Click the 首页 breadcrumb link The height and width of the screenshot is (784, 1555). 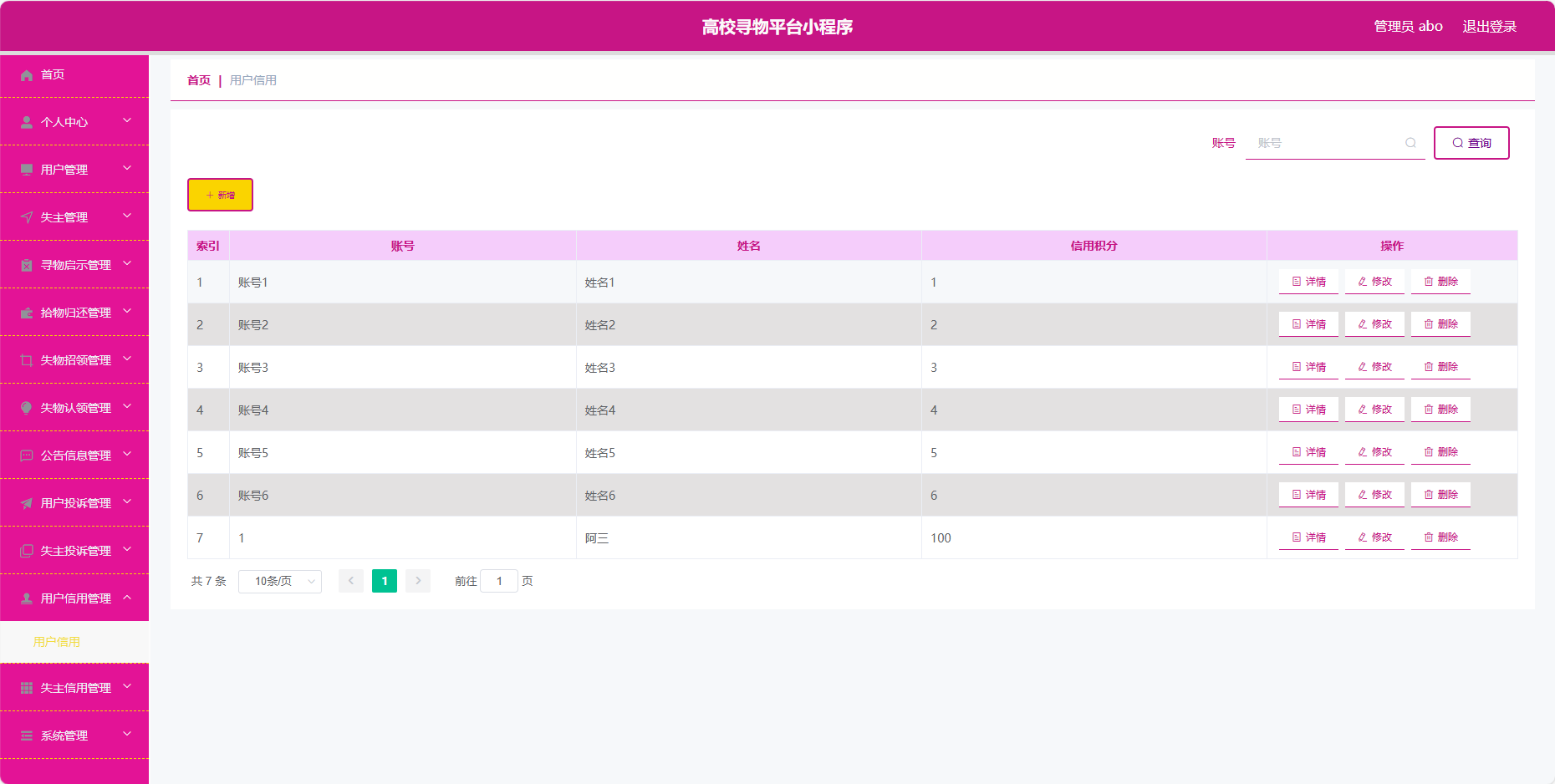click(199, 80)
